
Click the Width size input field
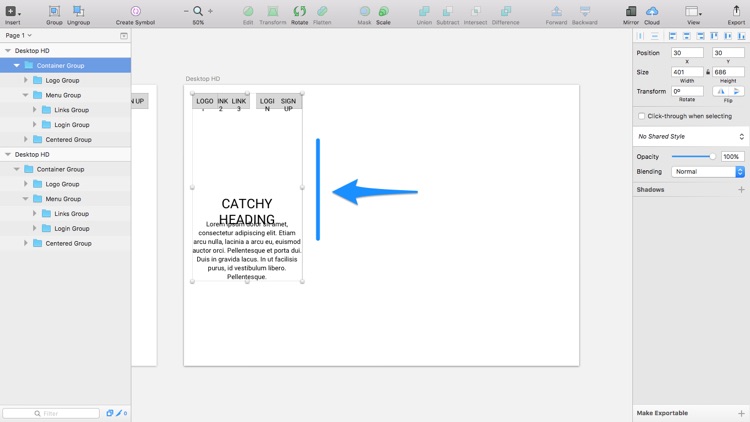(x=687, y=72)
